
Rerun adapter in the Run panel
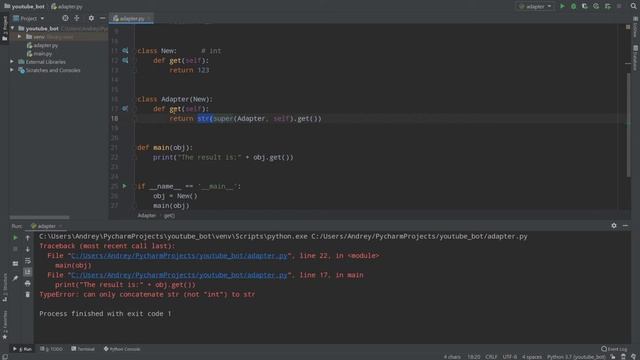pos(15,238)
